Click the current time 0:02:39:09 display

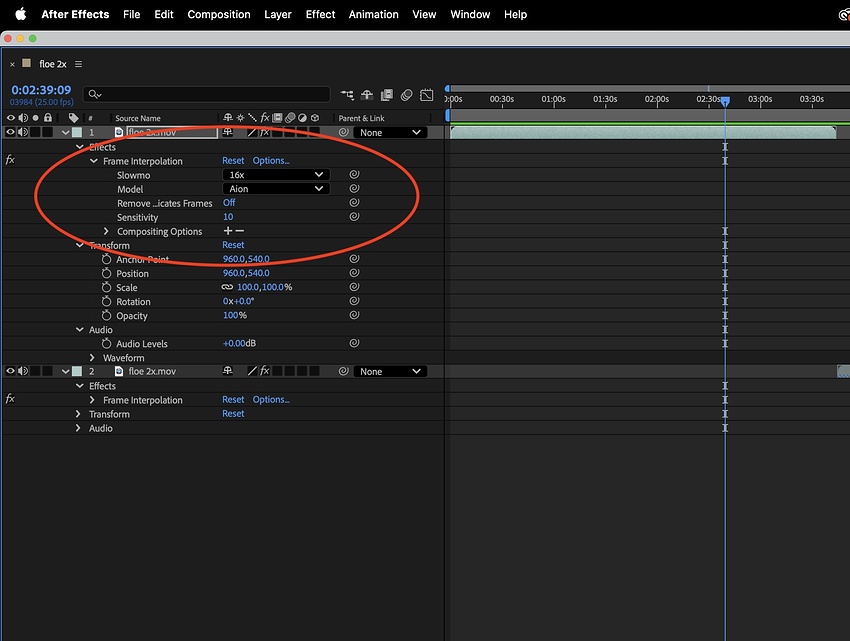pyautogui.click(x=41, y=90)
